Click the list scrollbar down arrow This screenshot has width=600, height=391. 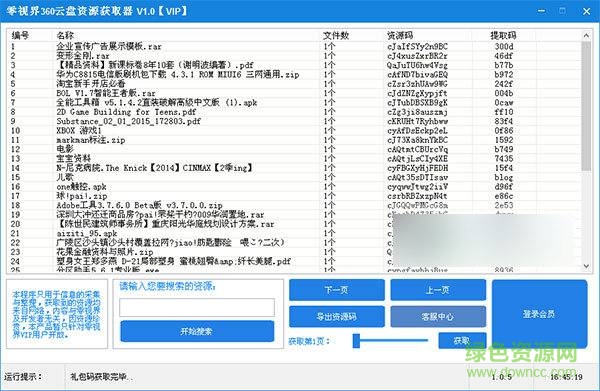586,266
